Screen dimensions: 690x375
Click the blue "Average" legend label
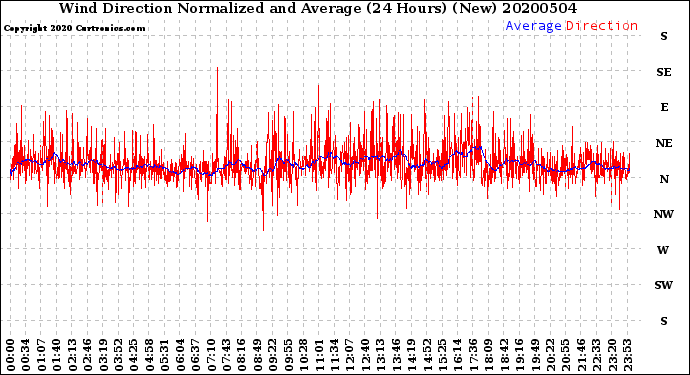[x=533, y=26]
